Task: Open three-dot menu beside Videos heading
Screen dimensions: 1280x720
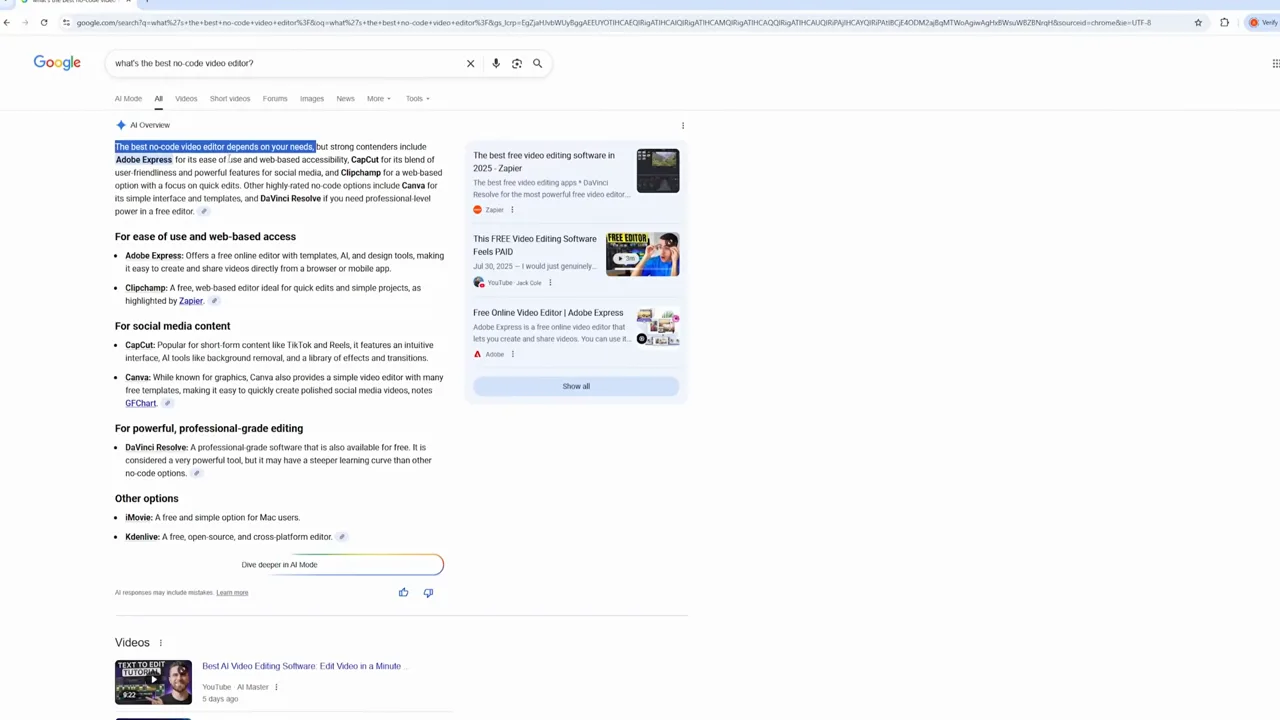Action: pos(160,643)
